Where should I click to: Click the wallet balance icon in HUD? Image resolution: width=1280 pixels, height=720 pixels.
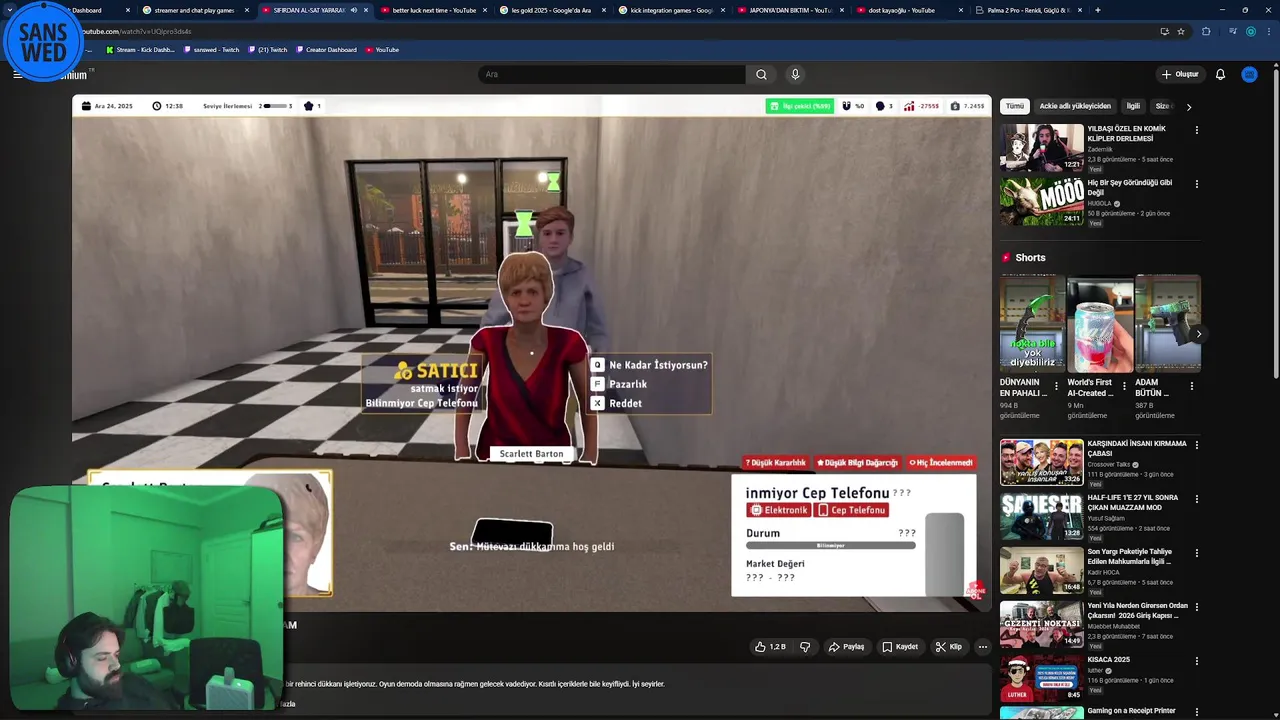click(x=955, y=106)
